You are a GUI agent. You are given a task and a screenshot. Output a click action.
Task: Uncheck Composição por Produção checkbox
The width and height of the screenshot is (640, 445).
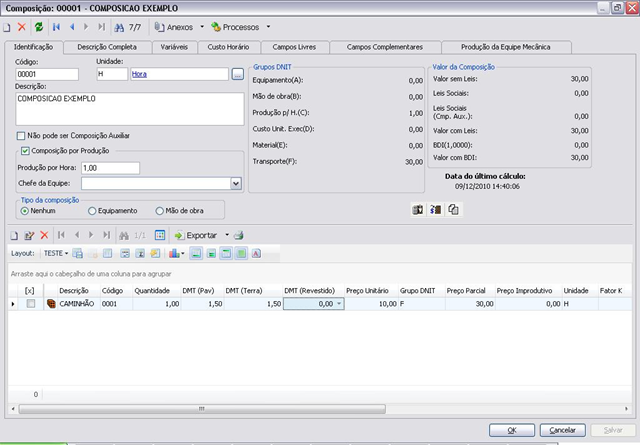pos(25,151)
